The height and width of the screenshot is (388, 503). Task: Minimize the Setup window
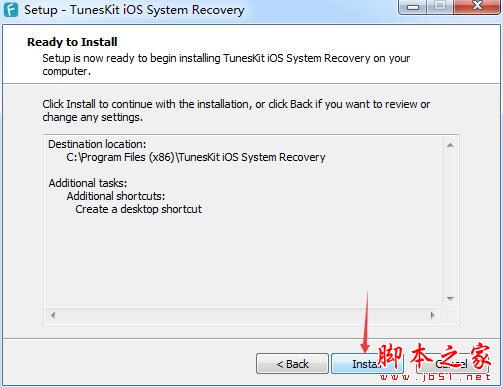pos(413,7)
